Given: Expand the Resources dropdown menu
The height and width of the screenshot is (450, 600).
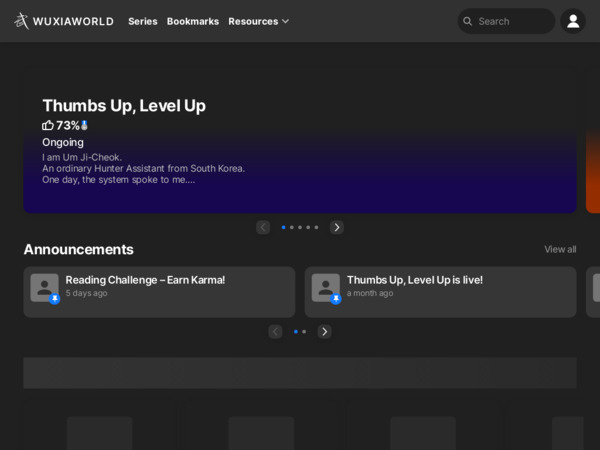Looking at the screenshot, I should pos(259,21).
